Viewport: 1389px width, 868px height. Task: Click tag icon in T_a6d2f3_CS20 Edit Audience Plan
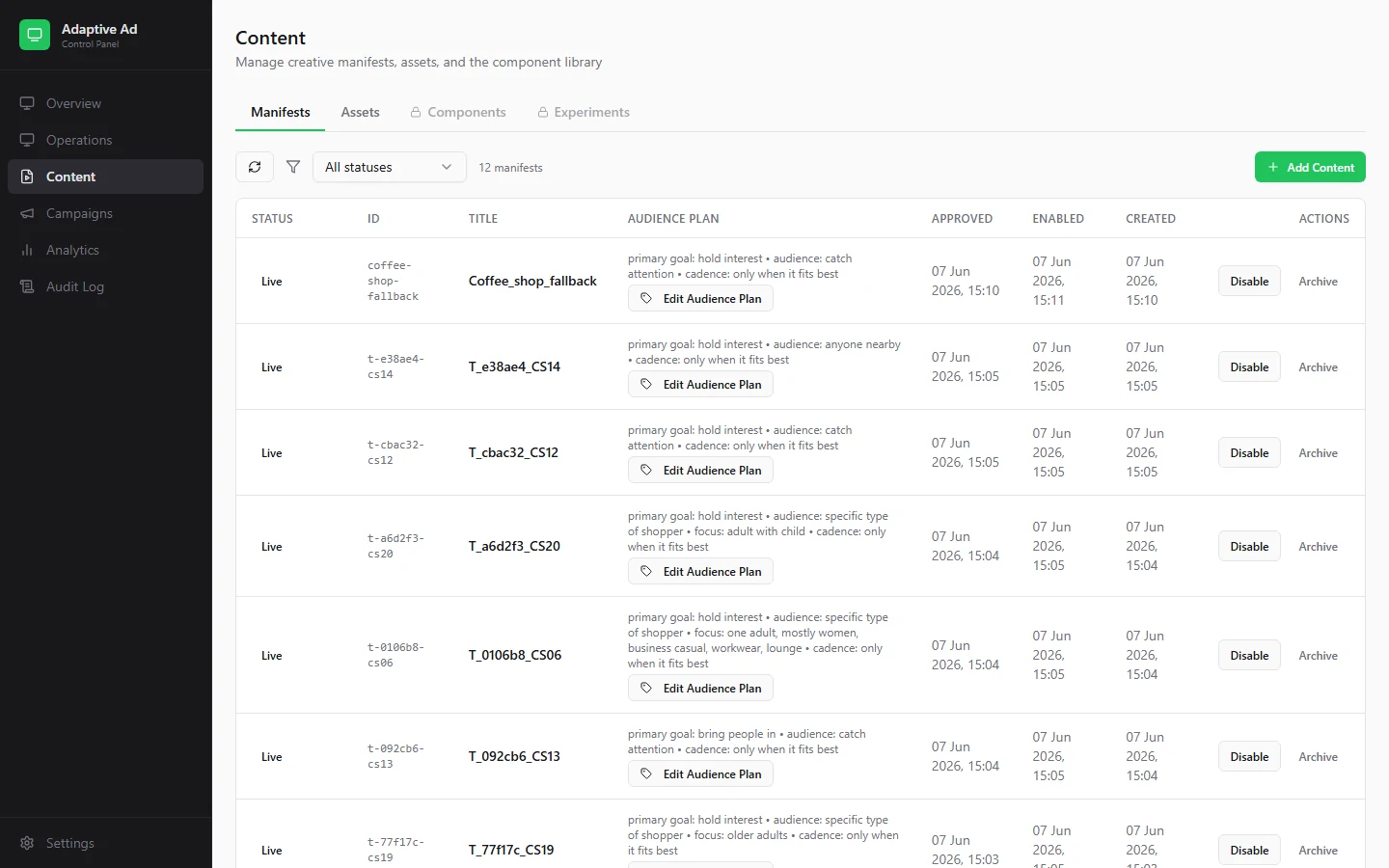[x=646, y=572]
